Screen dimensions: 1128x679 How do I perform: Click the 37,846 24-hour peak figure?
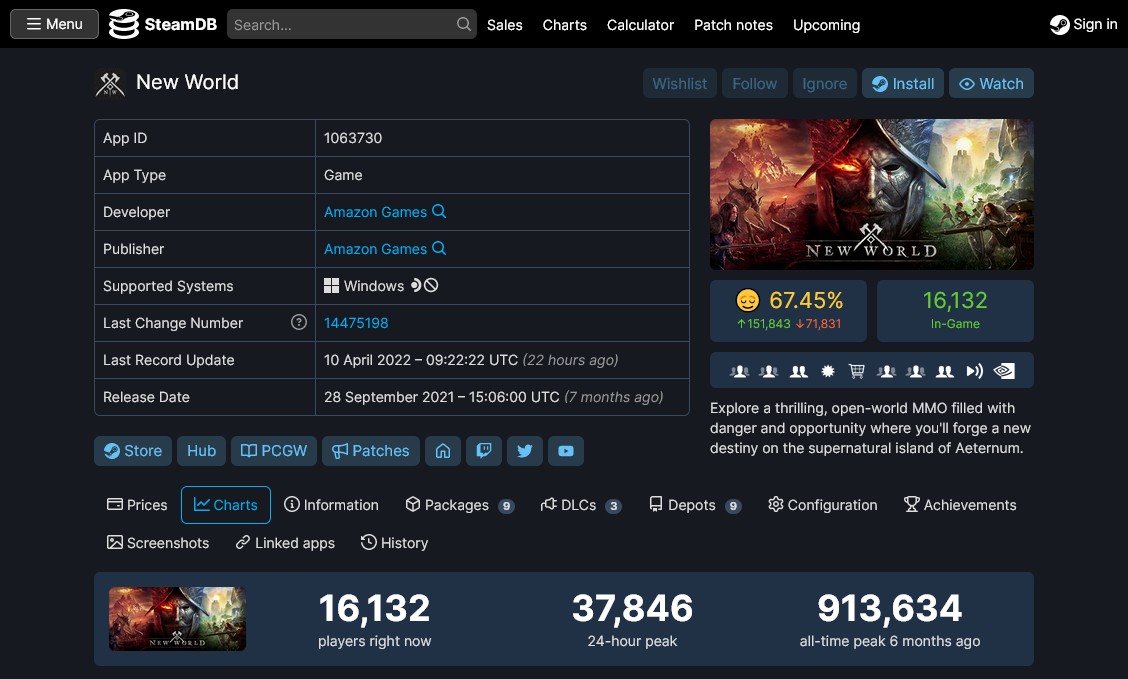point(632,609)
